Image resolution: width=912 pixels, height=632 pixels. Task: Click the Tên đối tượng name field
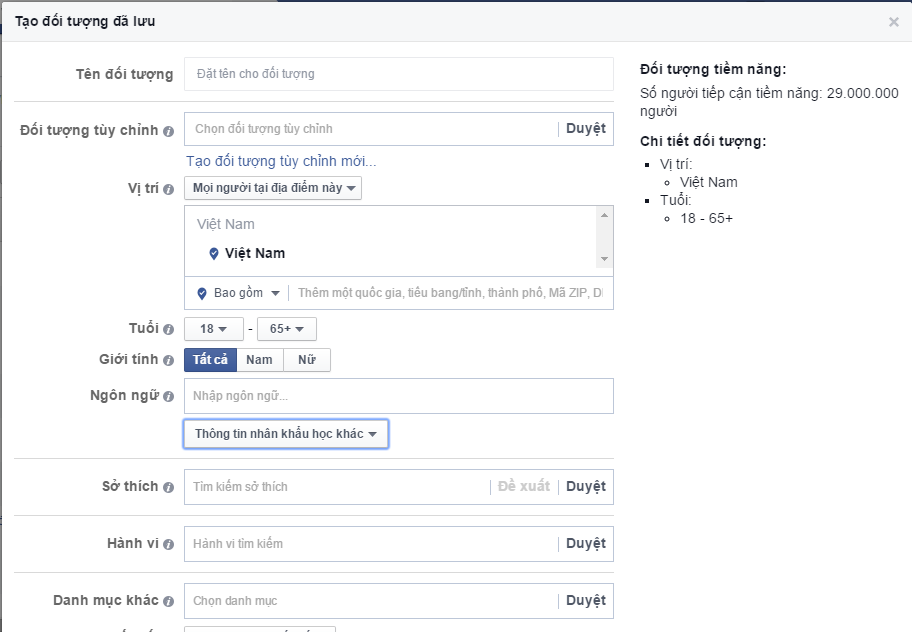pos(398,74)
